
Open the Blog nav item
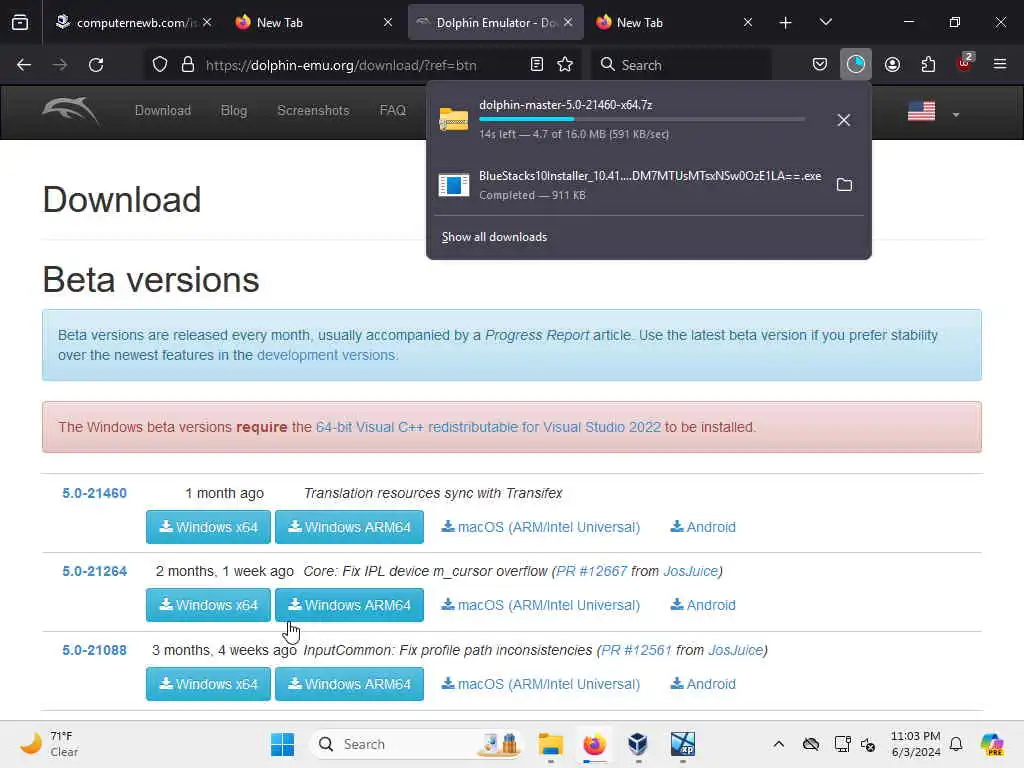click(x=234, y=110)
